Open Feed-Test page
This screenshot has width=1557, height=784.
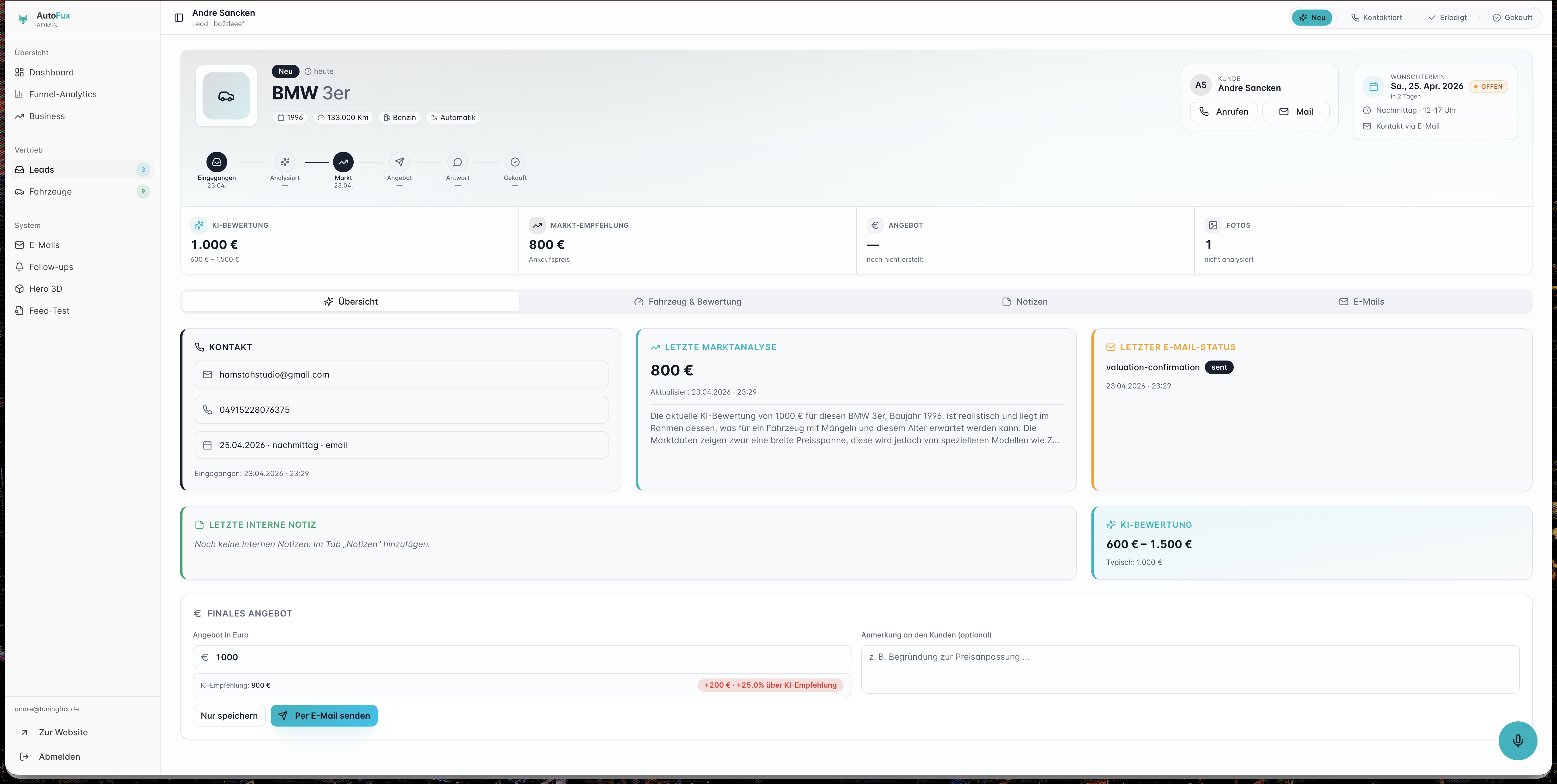tap(82, 310)
